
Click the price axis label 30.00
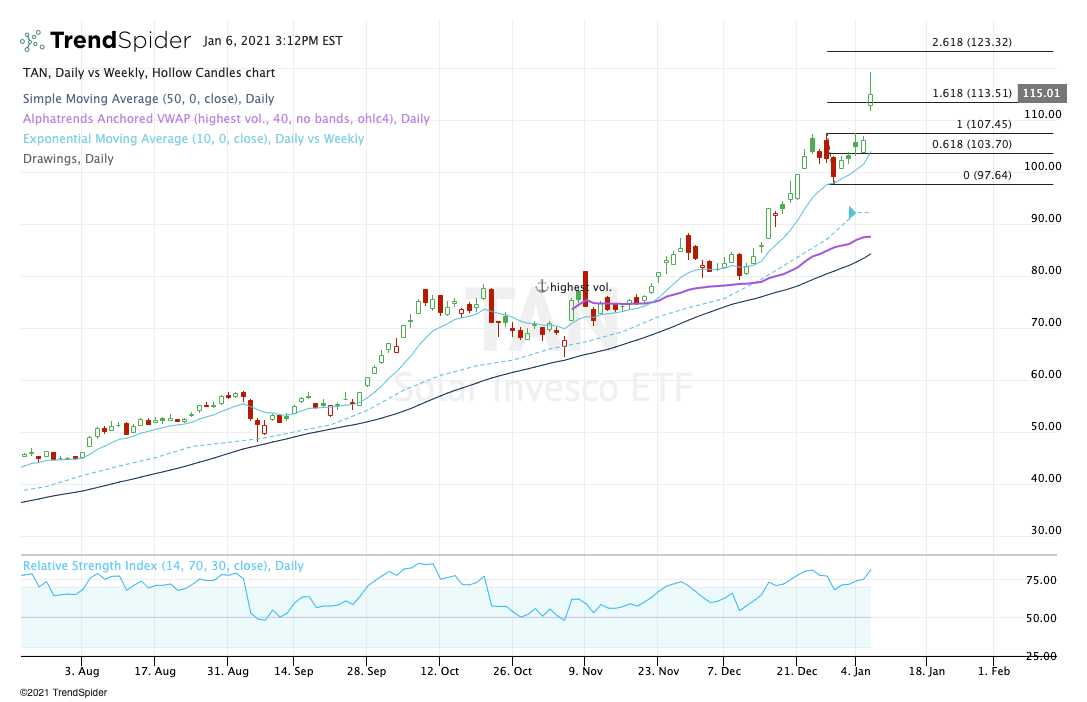[1045, 530]
